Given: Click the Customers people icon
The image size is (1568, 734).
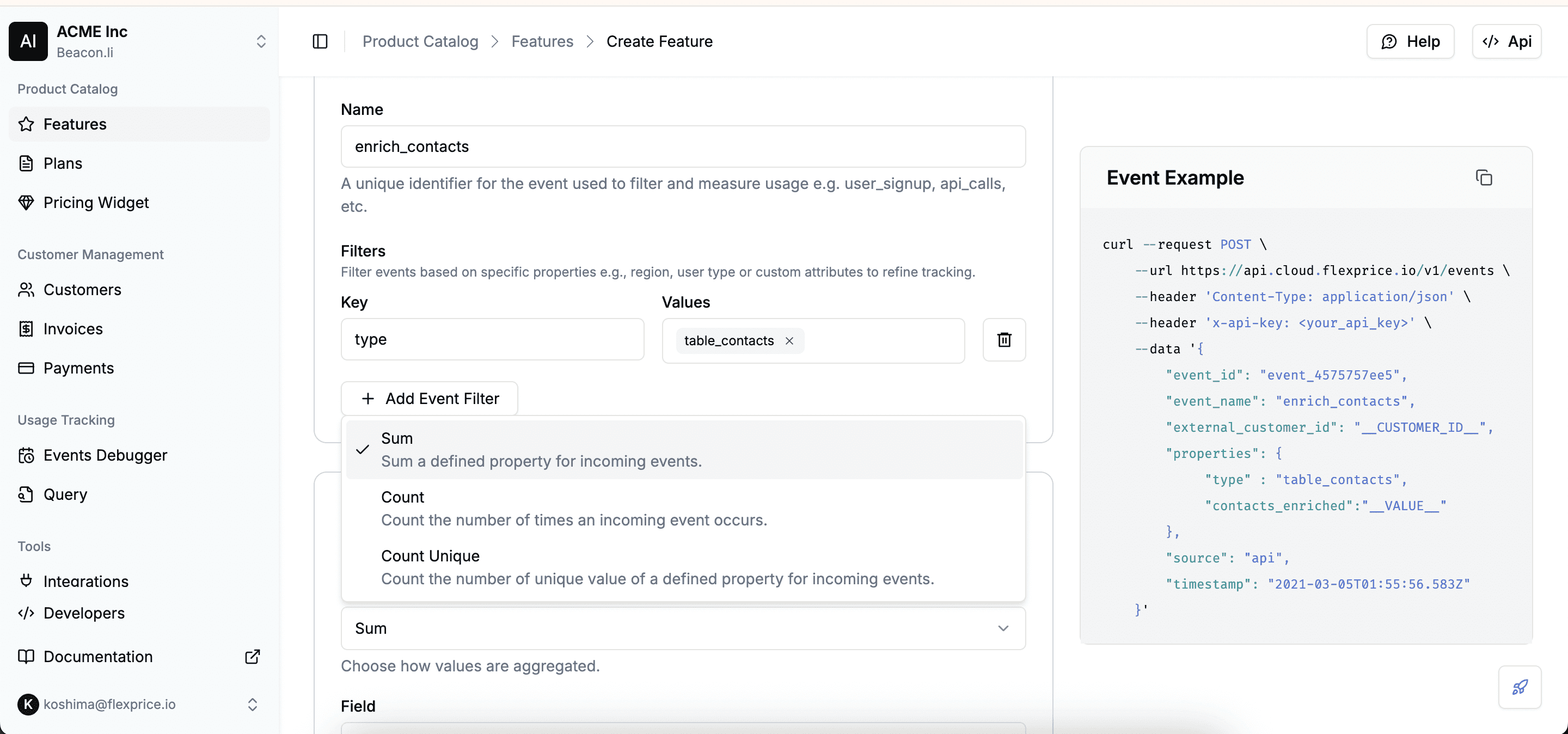Looking at the screenshot, I should 26,290.
